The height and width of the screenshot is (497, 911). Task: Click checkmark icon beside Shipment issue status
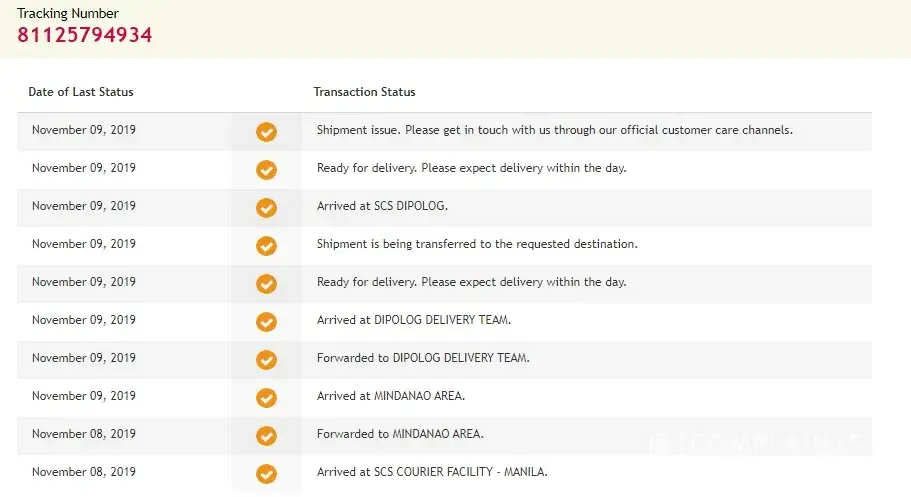point(266,132)
